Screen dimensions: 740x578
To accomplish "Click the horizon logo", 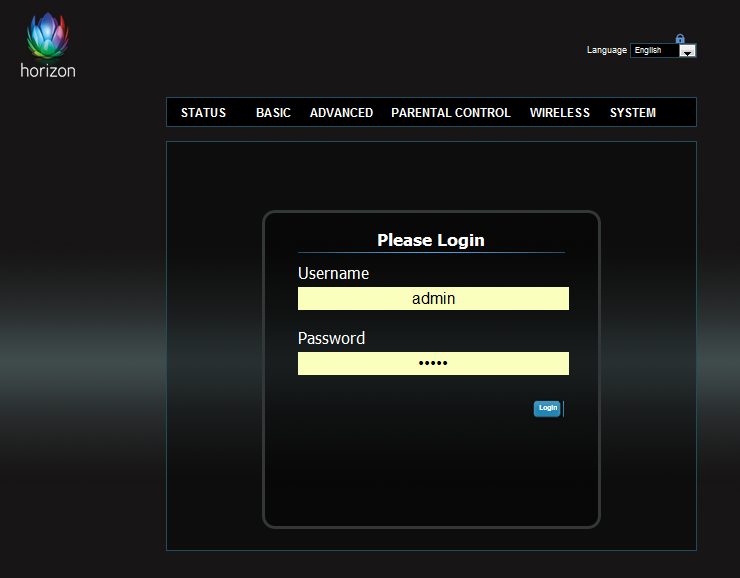I will coord(48,45).
